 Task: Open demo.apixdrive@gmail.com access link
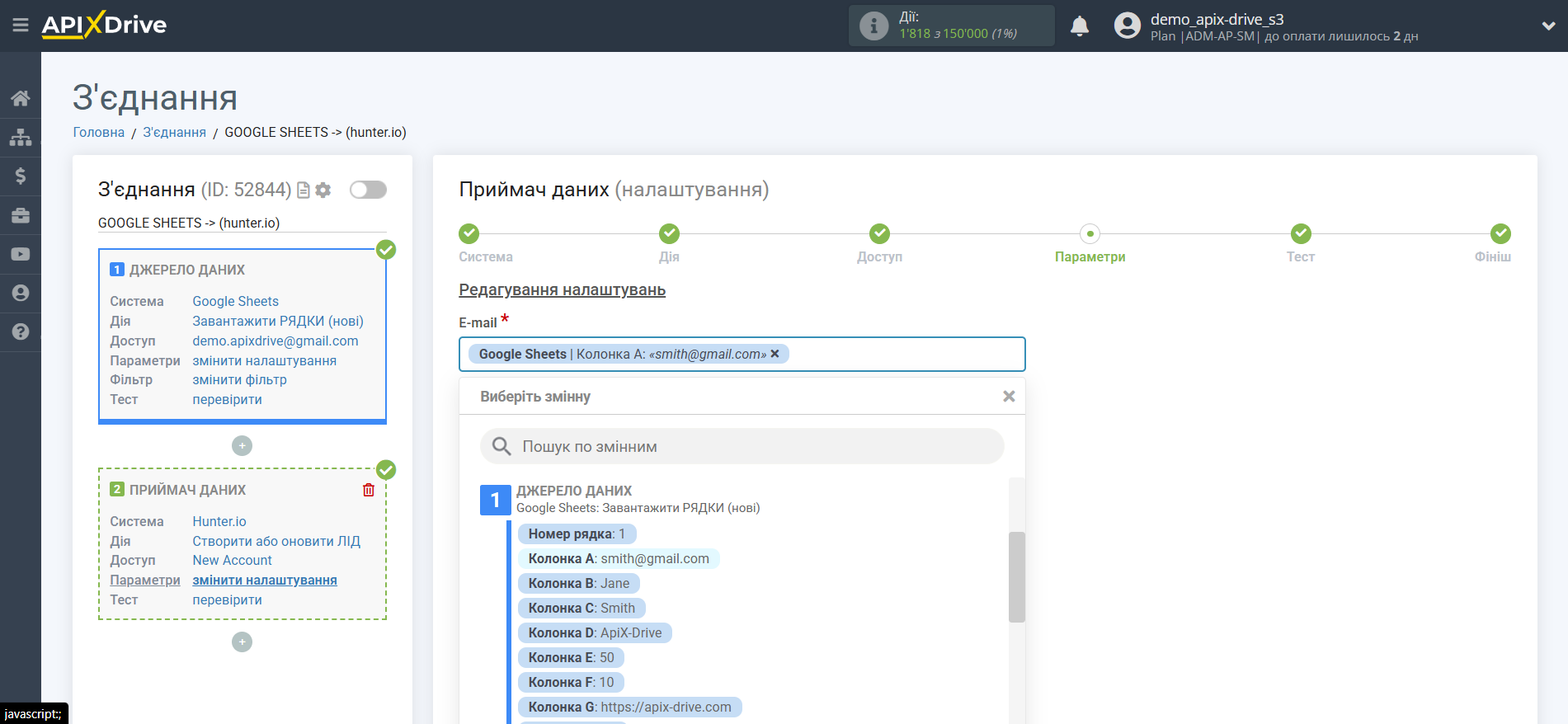275,341
